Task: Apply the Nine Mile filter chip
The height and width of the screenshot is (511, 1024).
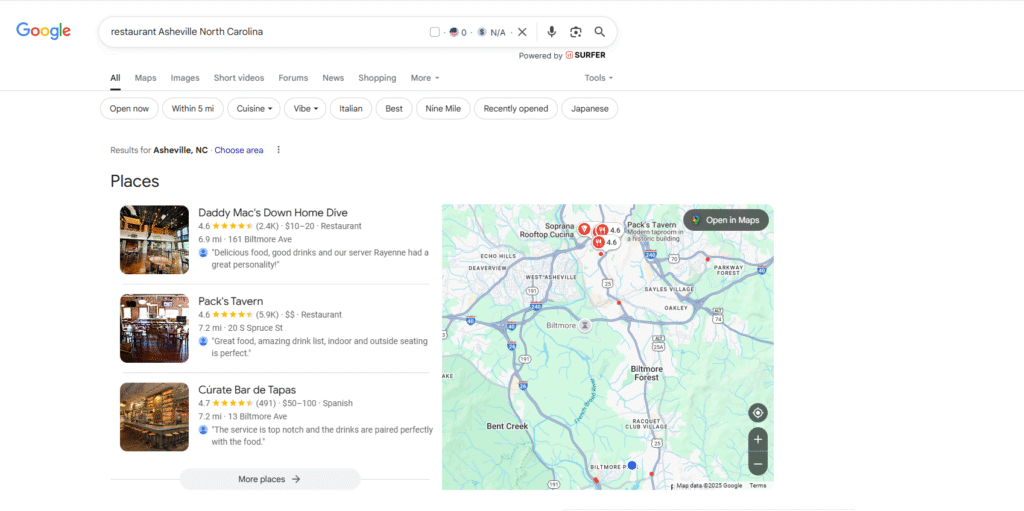Action: click(443, 108)
